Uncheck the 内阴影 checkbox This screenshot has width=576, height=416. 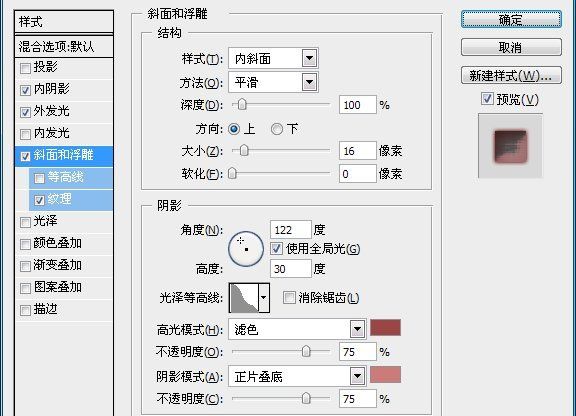click(x=25, y=90)
